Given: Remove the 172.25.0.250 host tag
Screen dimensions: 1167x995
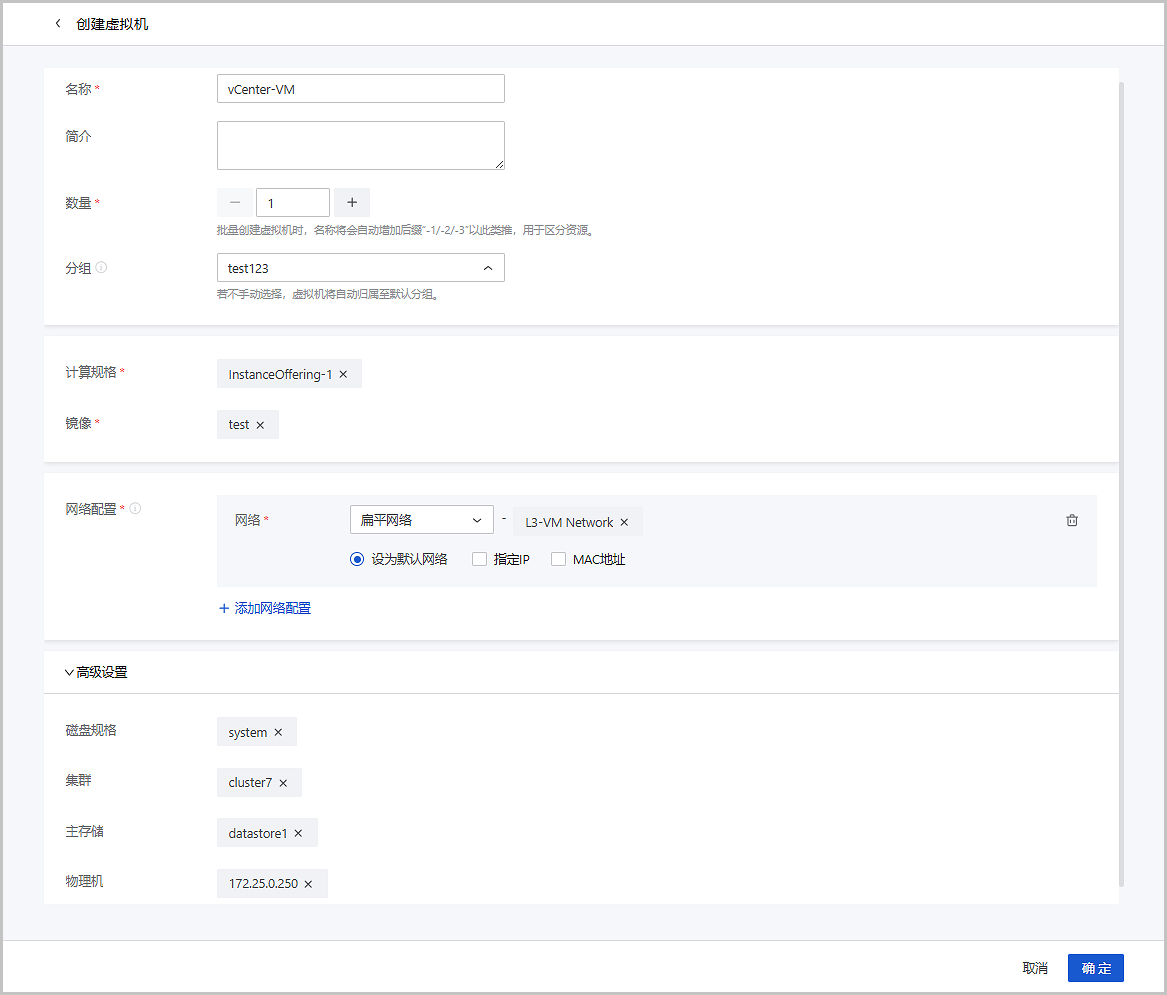Looking at the screenshot, I should [308, 884].
